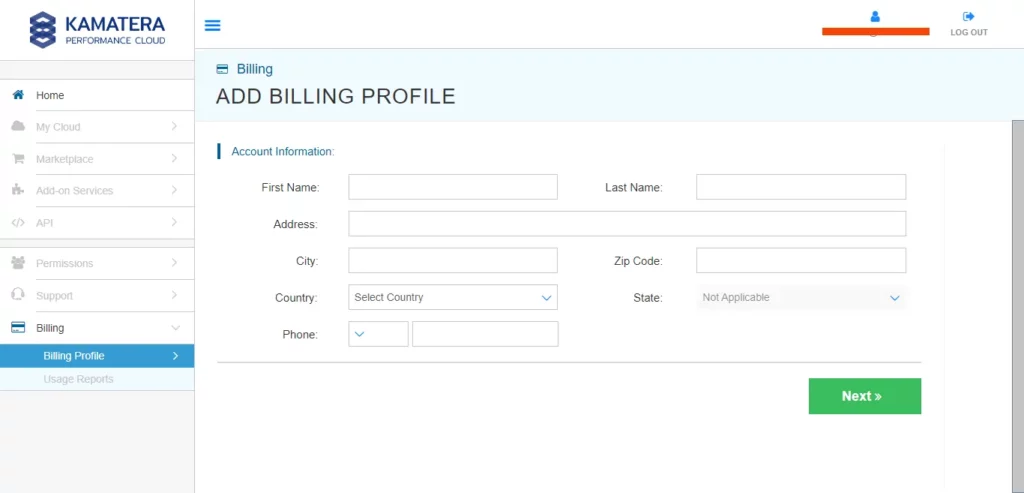Viewport: 1024px width, 493px height.
Task: Click the Add-on Services puzzle icon
Action: click(18, 190)
